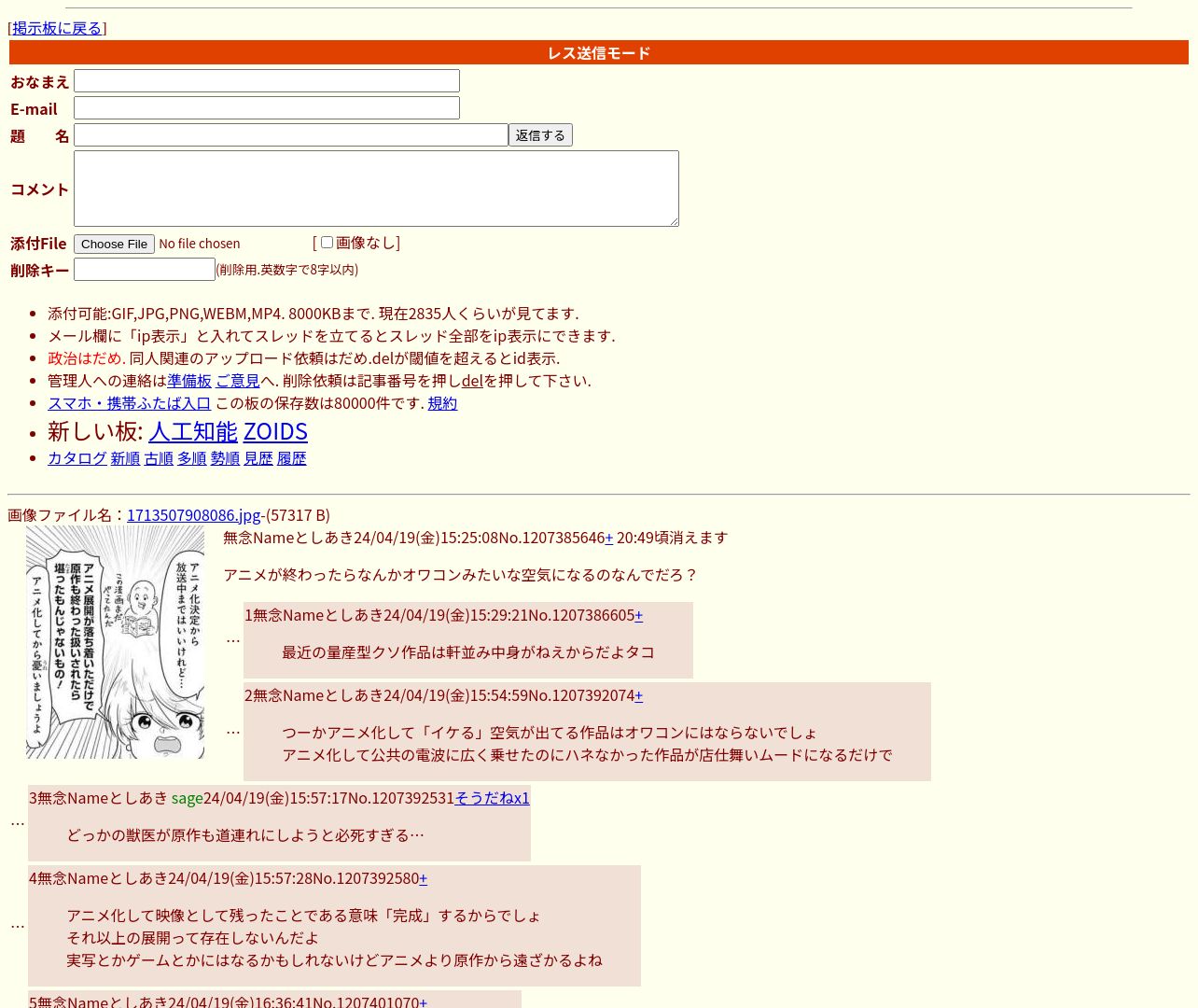Click post number No.1207392580

pyautogui.click(x=366, y=878)
